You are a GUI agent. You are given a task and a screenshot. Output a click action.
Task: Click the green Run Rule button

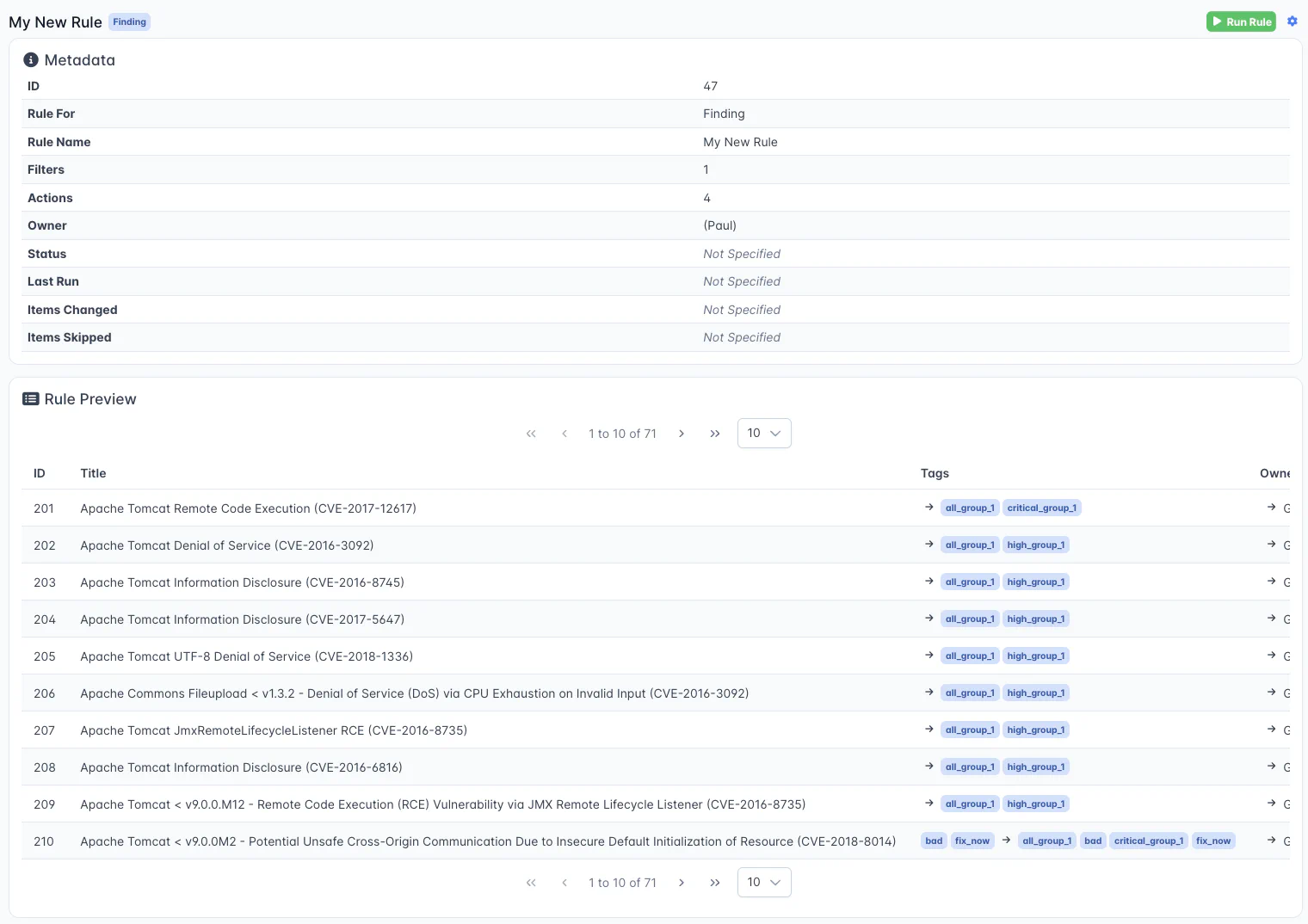1240,22
